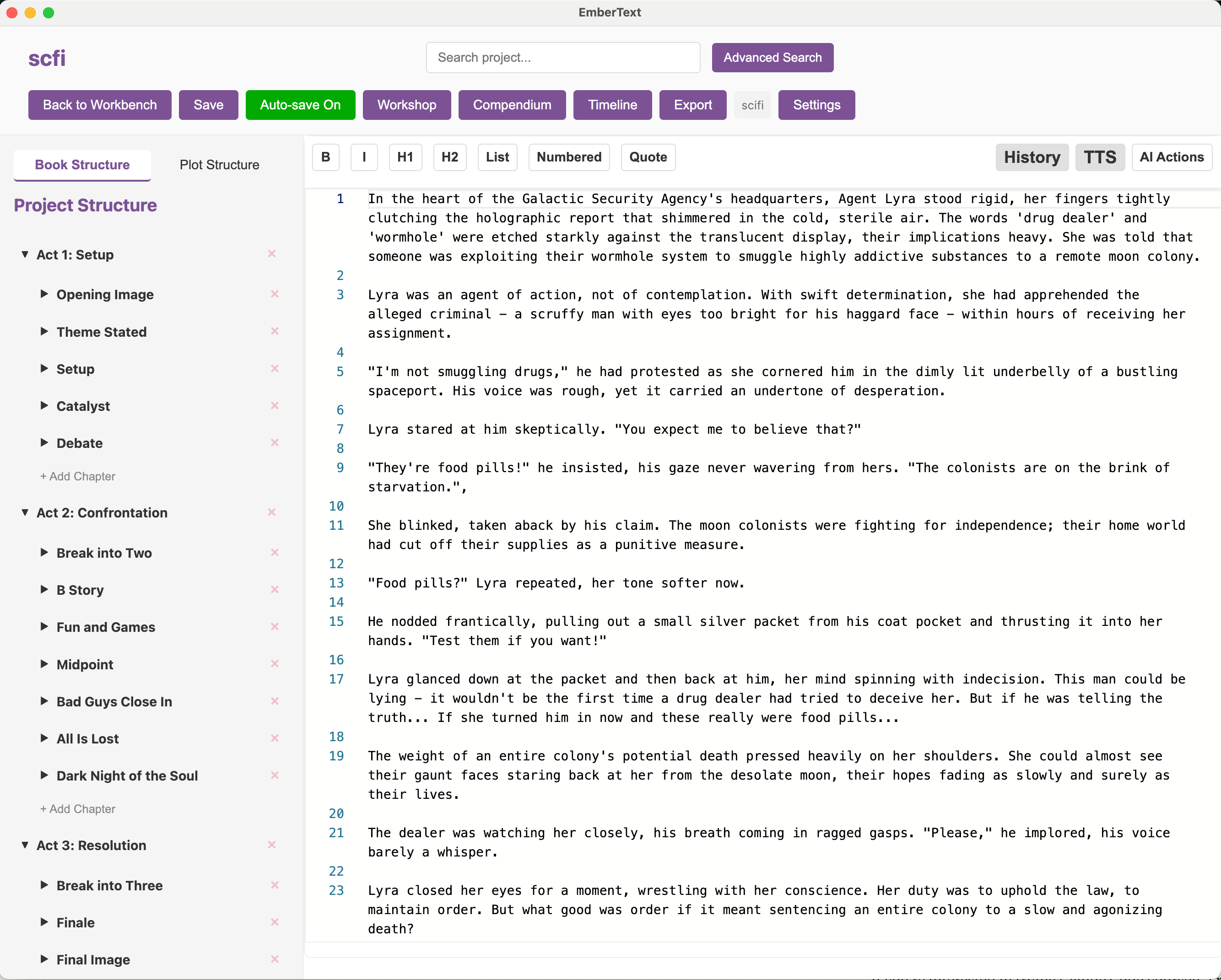Expand the Dark Night of the Soul chapter
The height and width of the screenshot is (980, 1221).
44,775
